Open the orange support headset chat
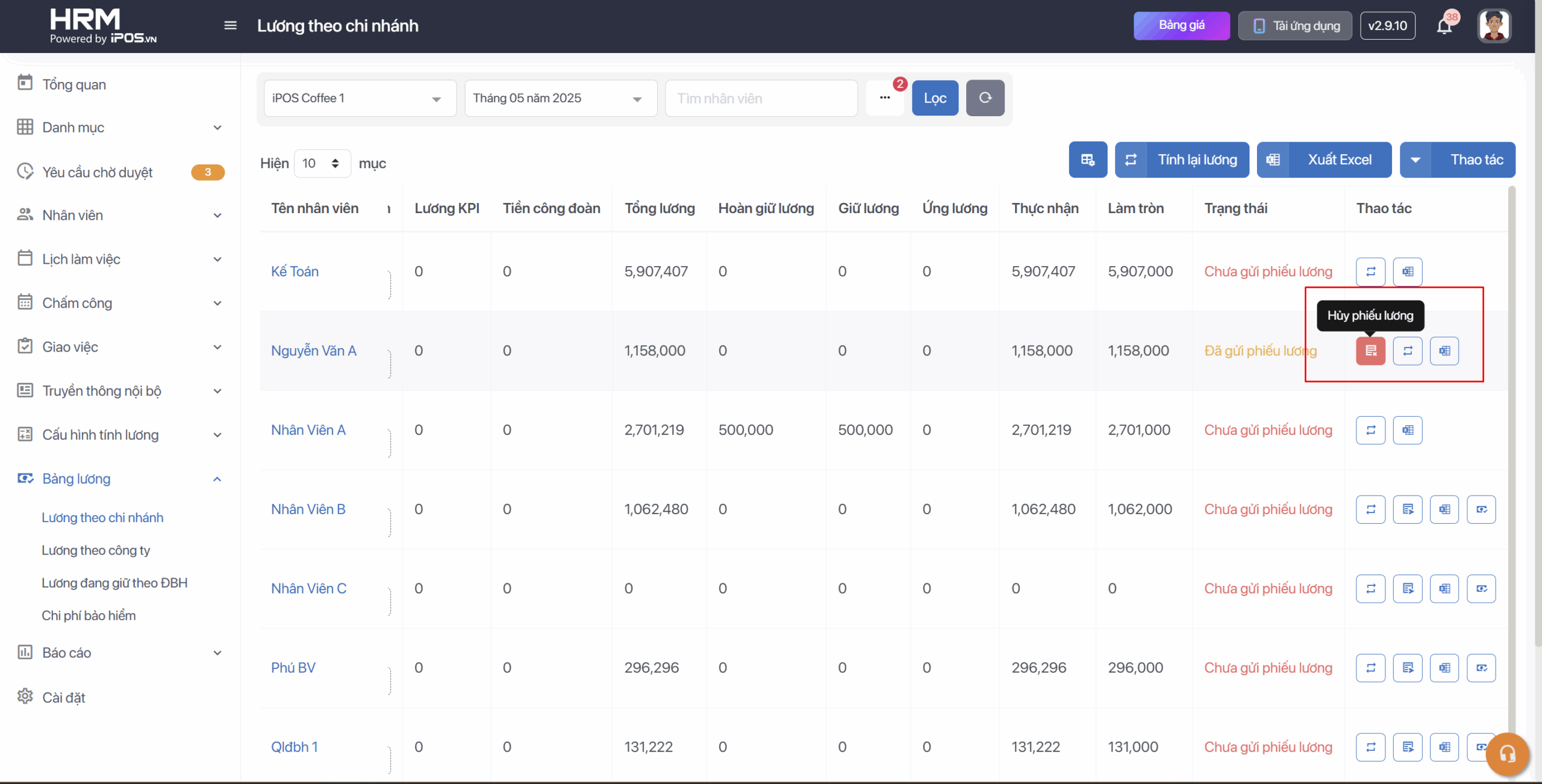 coord(1507,753)
